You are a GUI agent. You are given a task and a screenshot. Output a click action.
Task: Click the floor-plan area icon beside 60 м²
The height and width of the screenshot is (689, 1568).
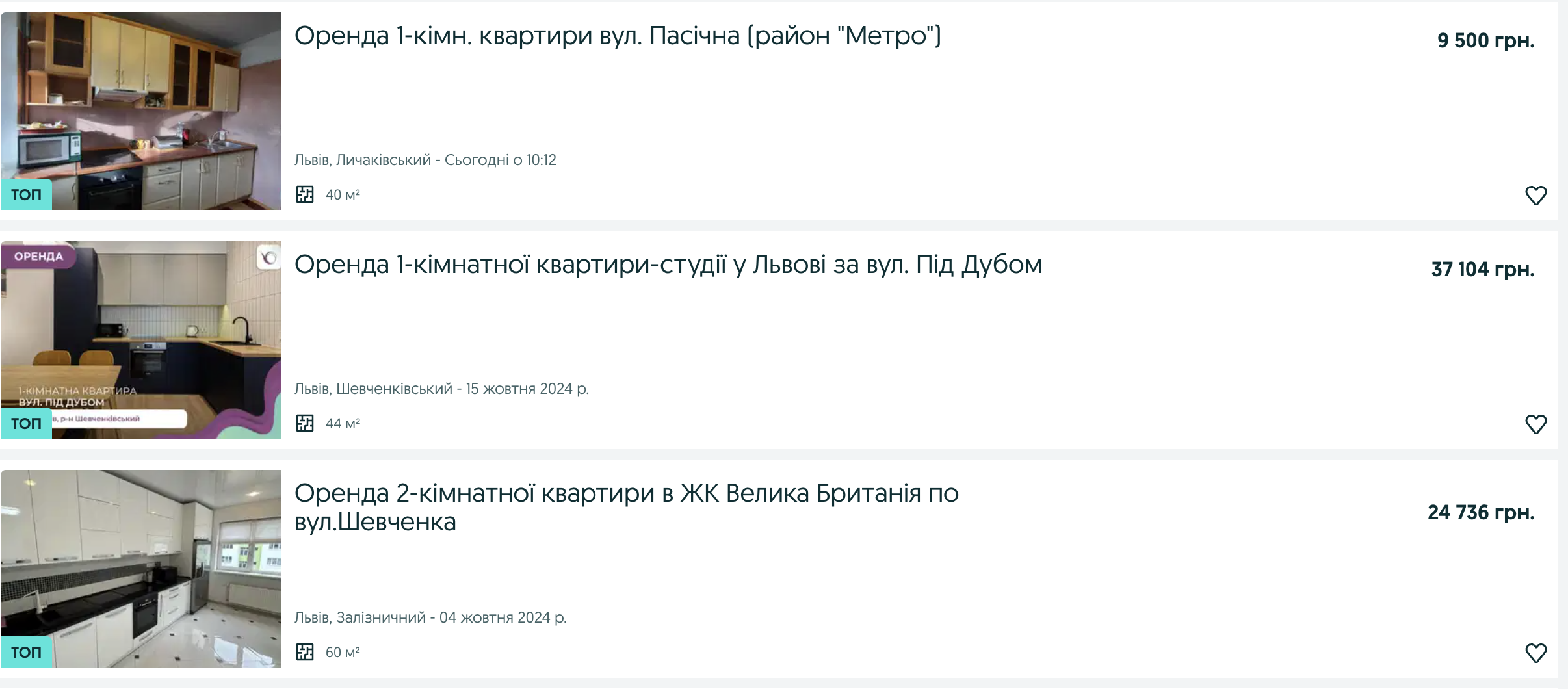coord(305,652)
